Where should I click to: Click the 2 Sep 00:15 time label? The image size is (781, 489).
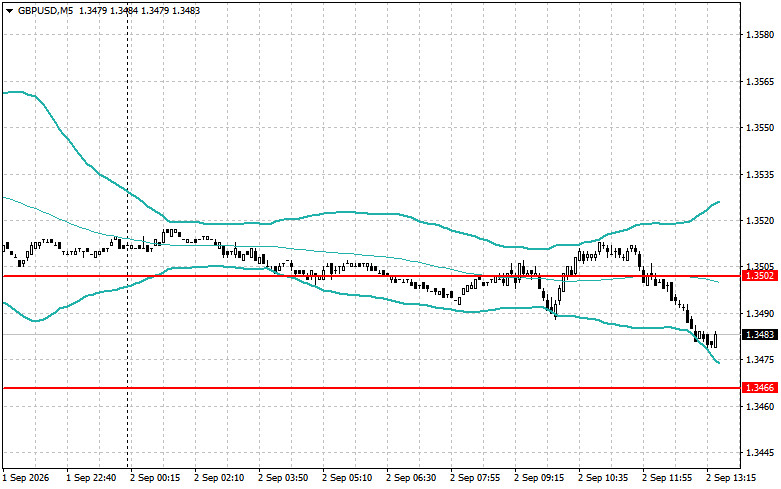pos(155,478)
